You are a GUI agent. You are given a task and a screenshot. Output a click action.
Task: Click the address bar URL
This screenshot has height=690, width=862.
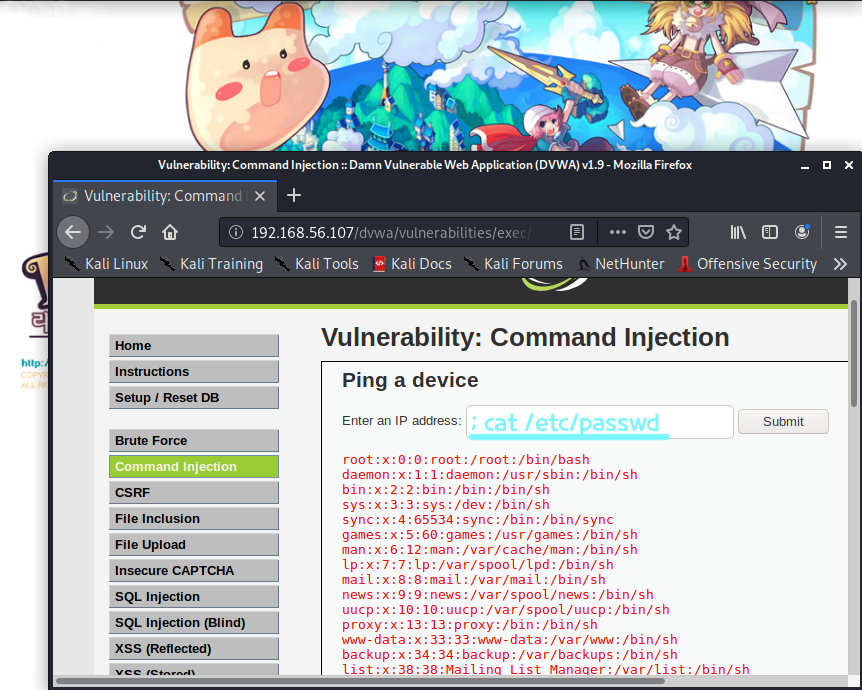tap(391, 233)
